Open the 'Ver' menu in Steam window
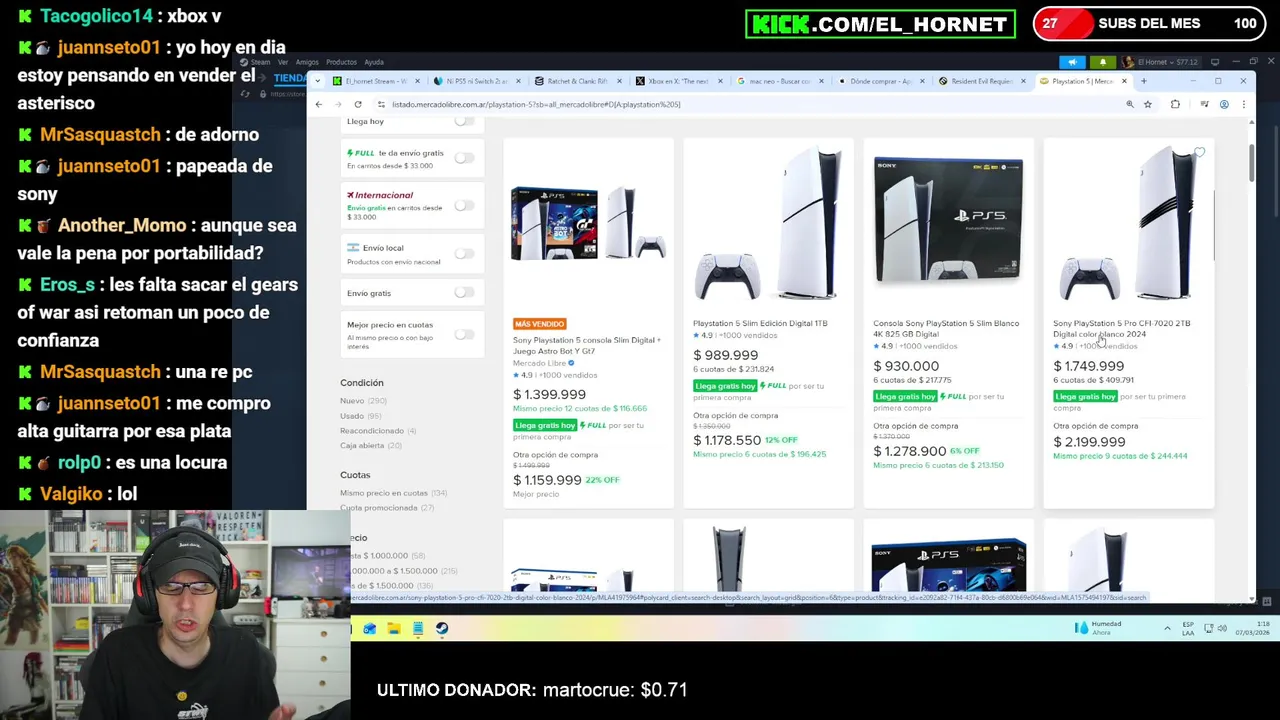1280x720 pixels. pyautogui.click(x=283, y=62)
